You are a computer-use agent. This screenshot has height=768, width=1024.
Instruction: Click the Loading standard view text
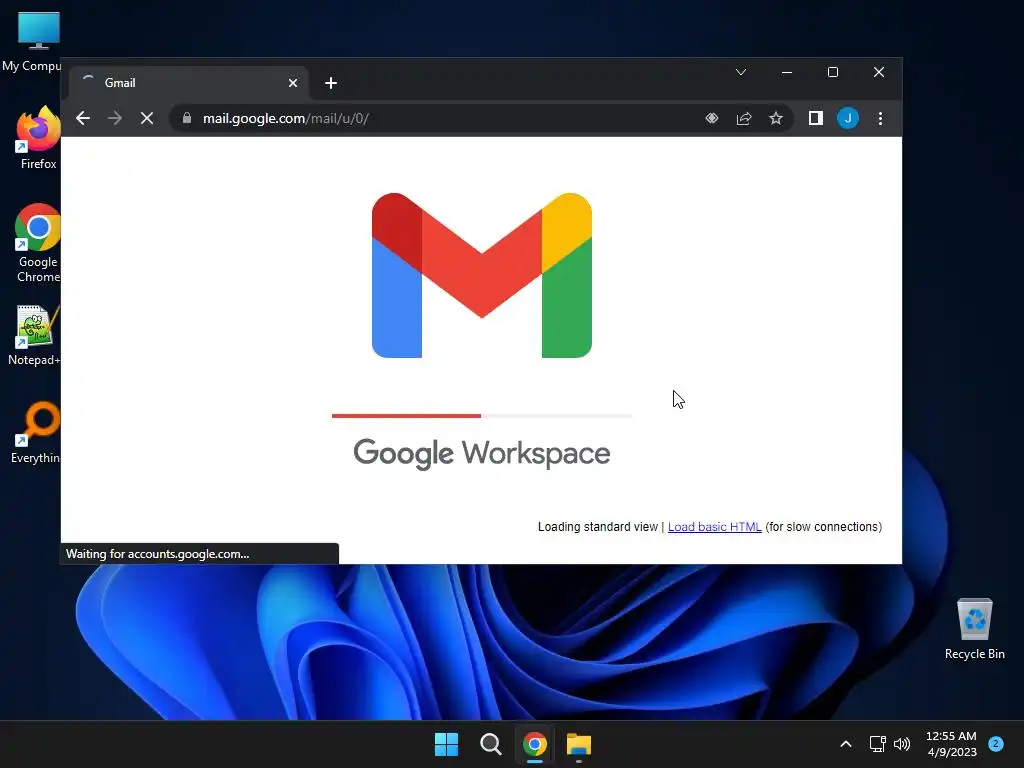pos(598,527)
